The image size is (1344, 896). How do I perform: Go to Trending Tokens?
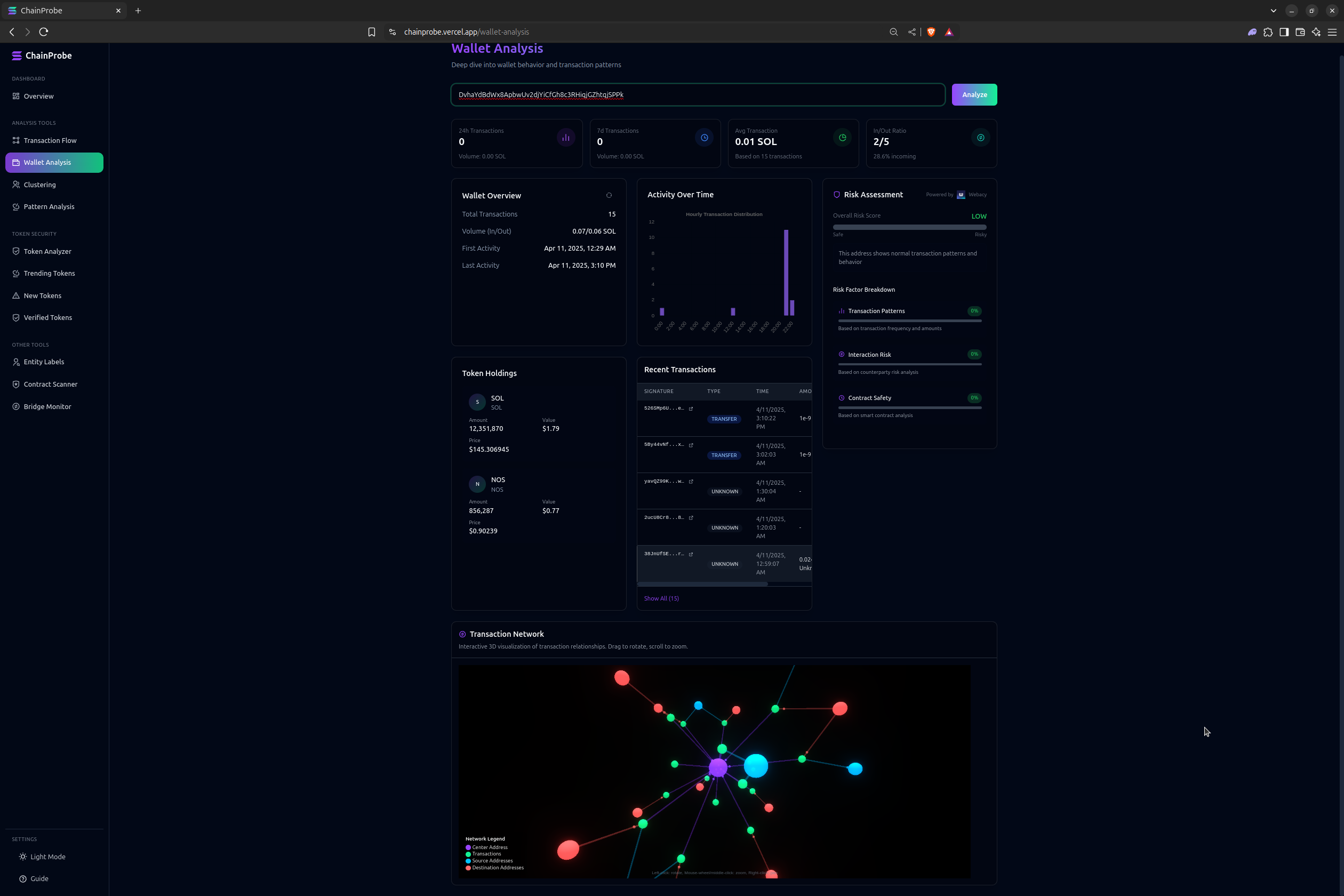pyautogui.click(x=54, y=273)
